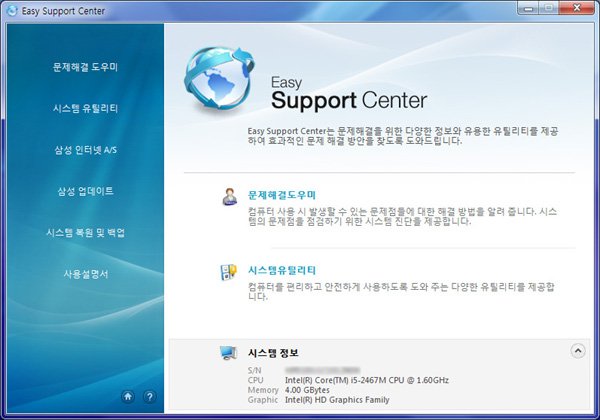
Task: Minimize the Easy Support Center window
Action: click(528, 8)
